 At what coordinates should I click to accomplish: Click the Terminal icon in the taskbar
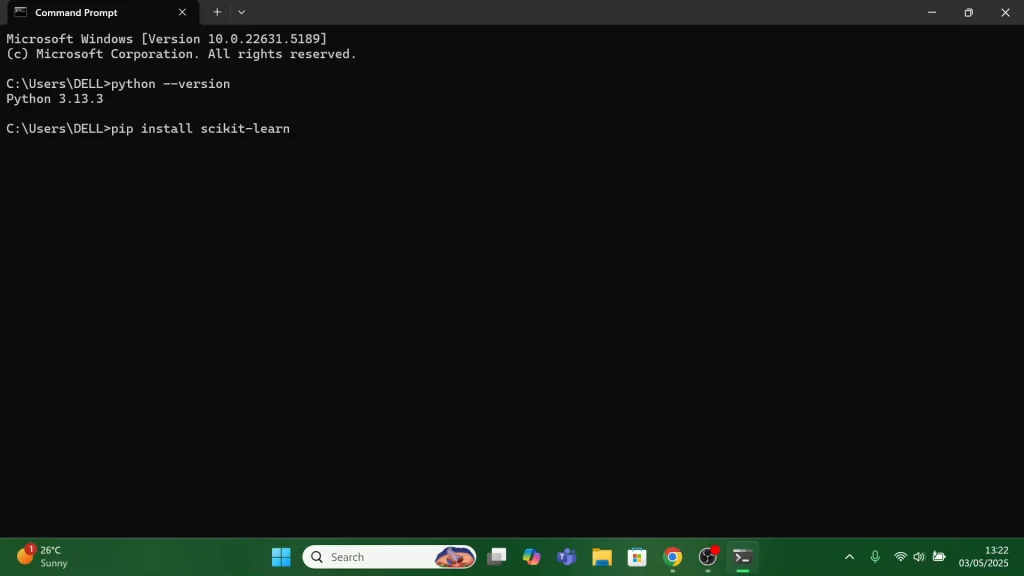coord(742,557)
